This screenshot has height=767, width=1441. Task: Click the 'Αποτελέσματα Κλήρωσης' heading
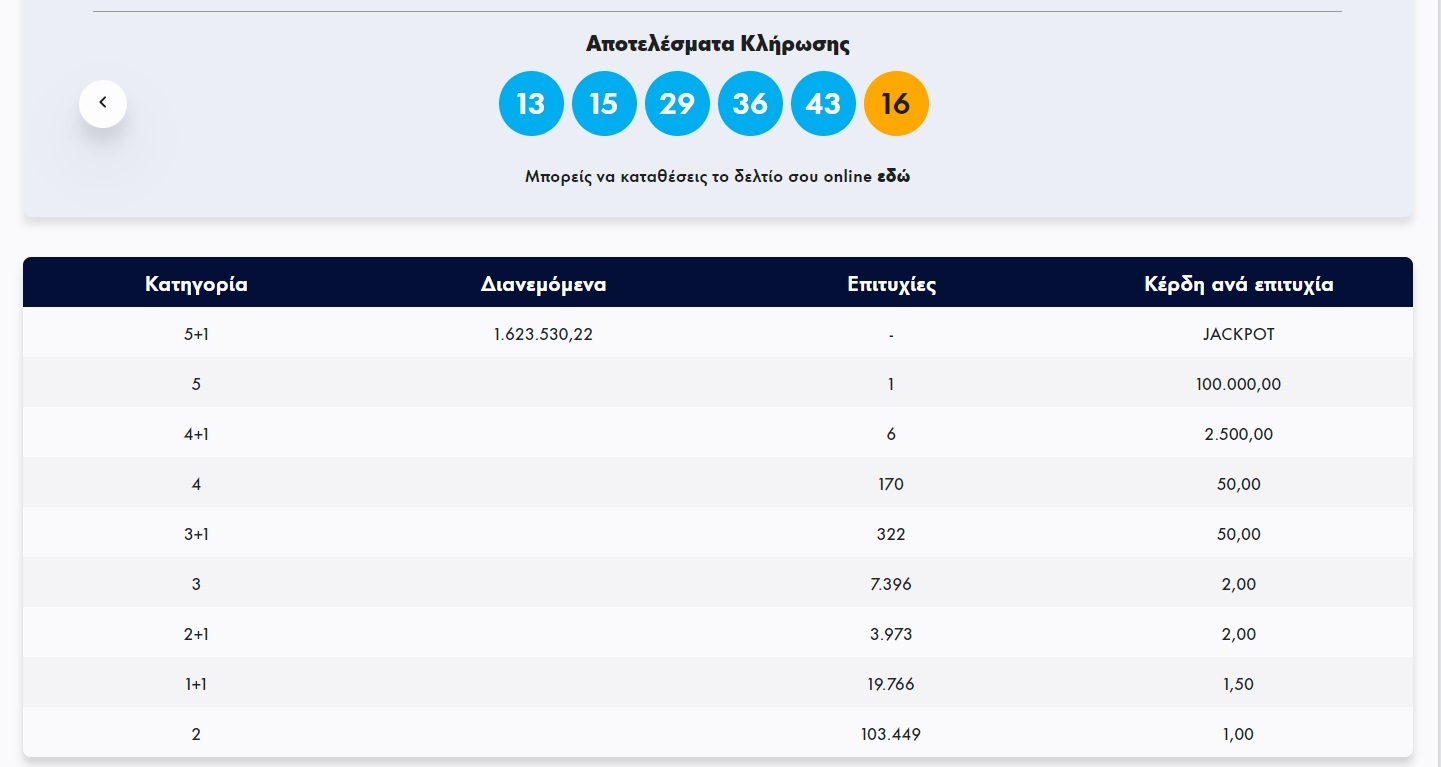[717, 44]
